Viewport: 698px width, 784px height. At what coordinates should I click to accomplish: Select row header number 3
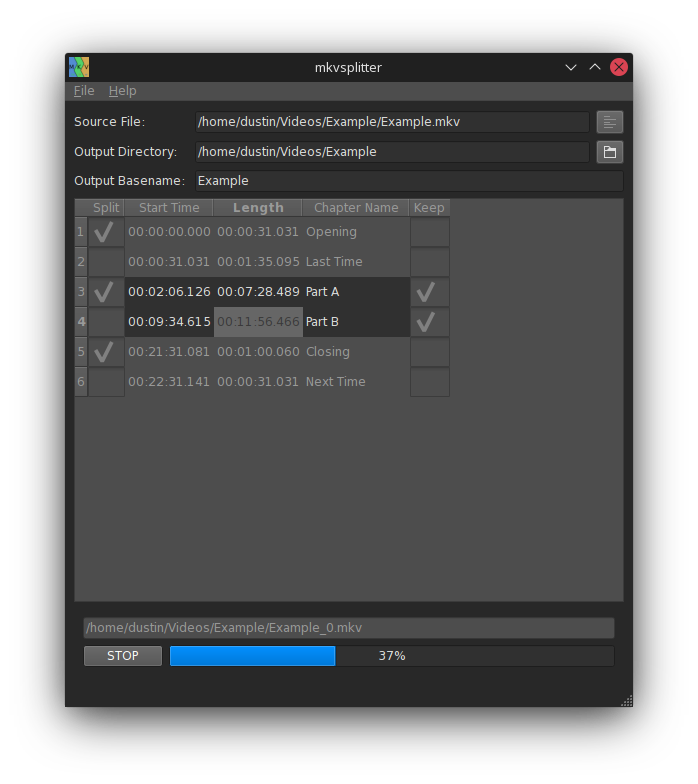click(81, 292)
